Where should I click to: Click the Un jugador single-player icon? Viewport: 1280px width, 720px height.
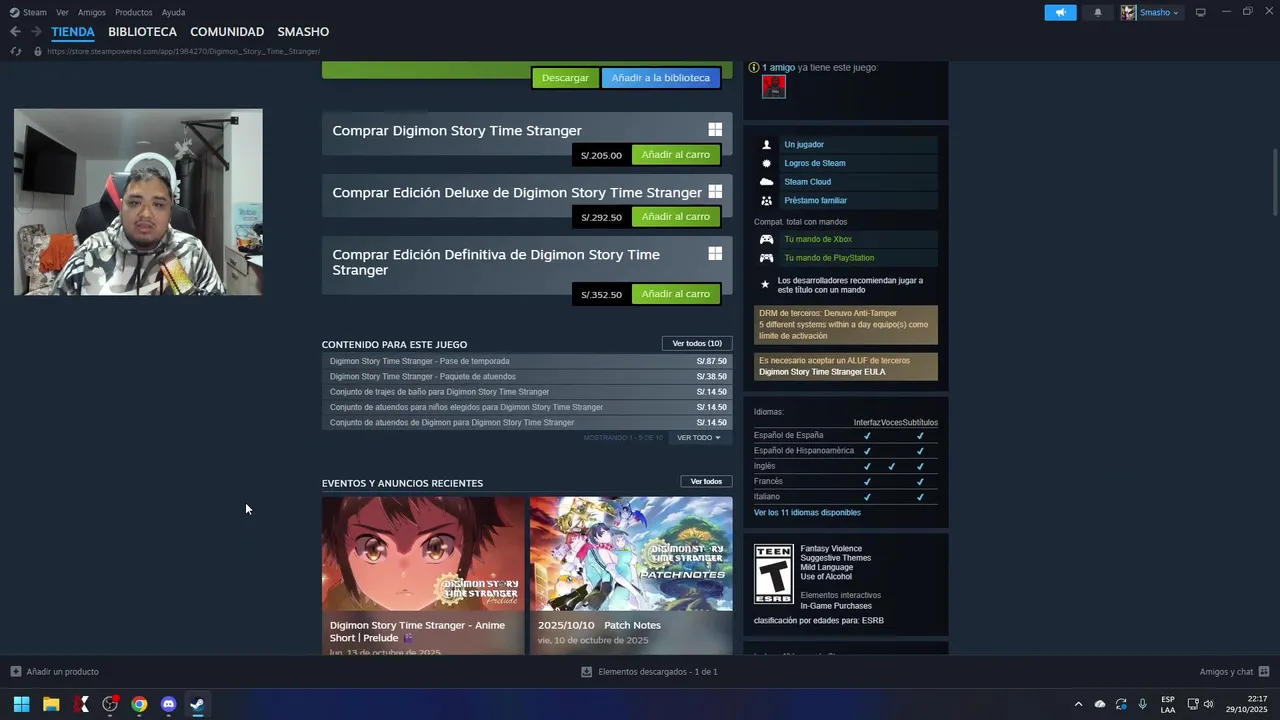click(767, 145)
